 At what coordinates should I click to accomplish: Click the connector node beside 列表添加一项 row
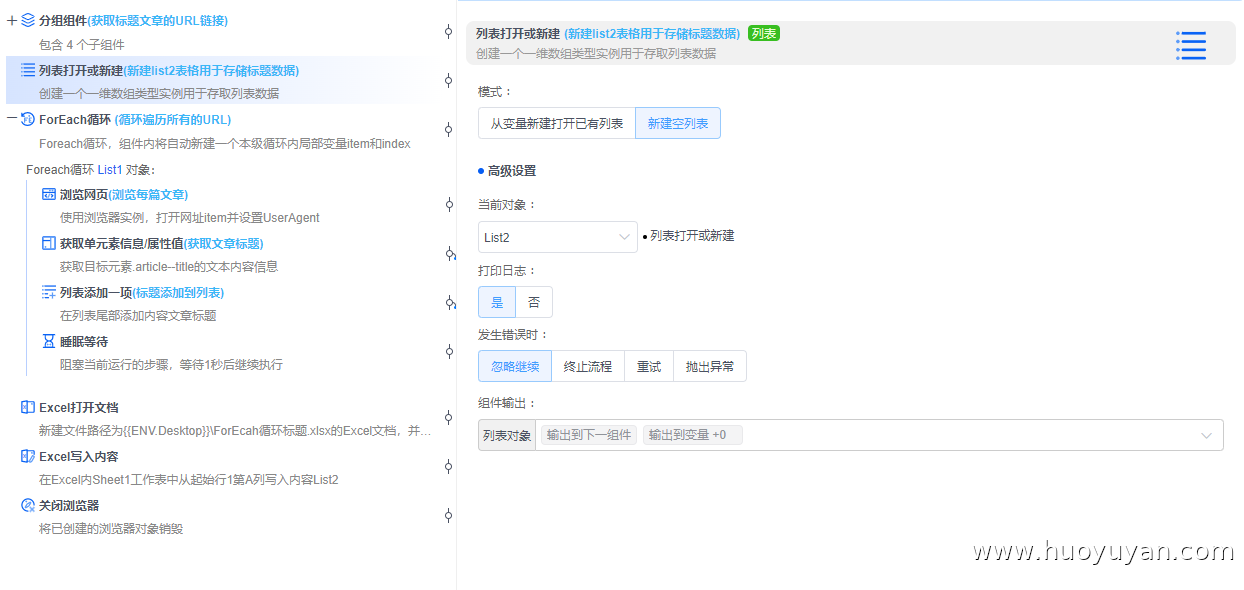449,303
